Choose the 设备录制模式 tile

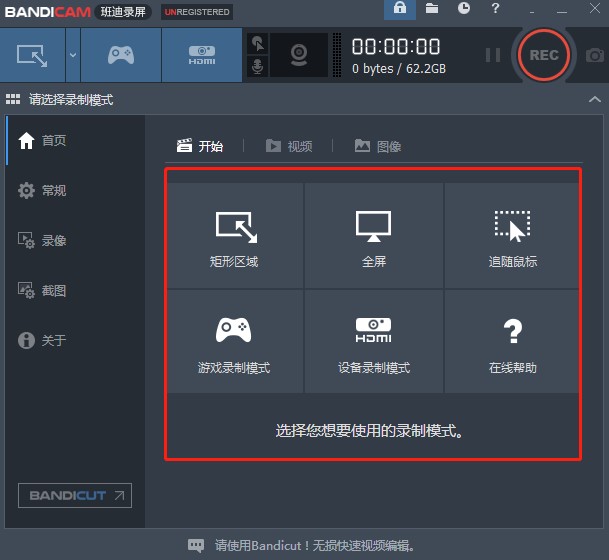coord(374,341)
